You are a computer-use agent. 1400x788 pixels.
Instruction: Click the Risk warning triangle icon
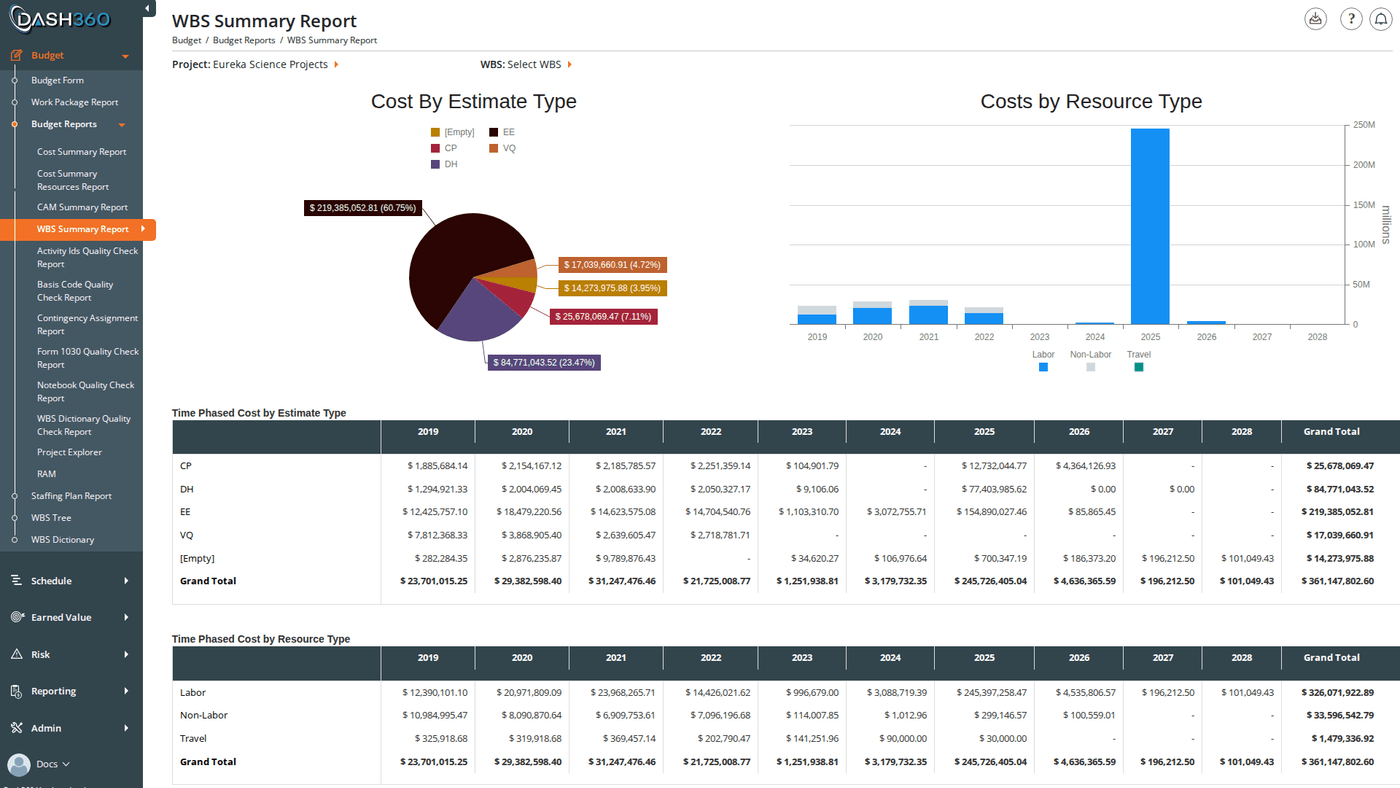click(16, 655)
